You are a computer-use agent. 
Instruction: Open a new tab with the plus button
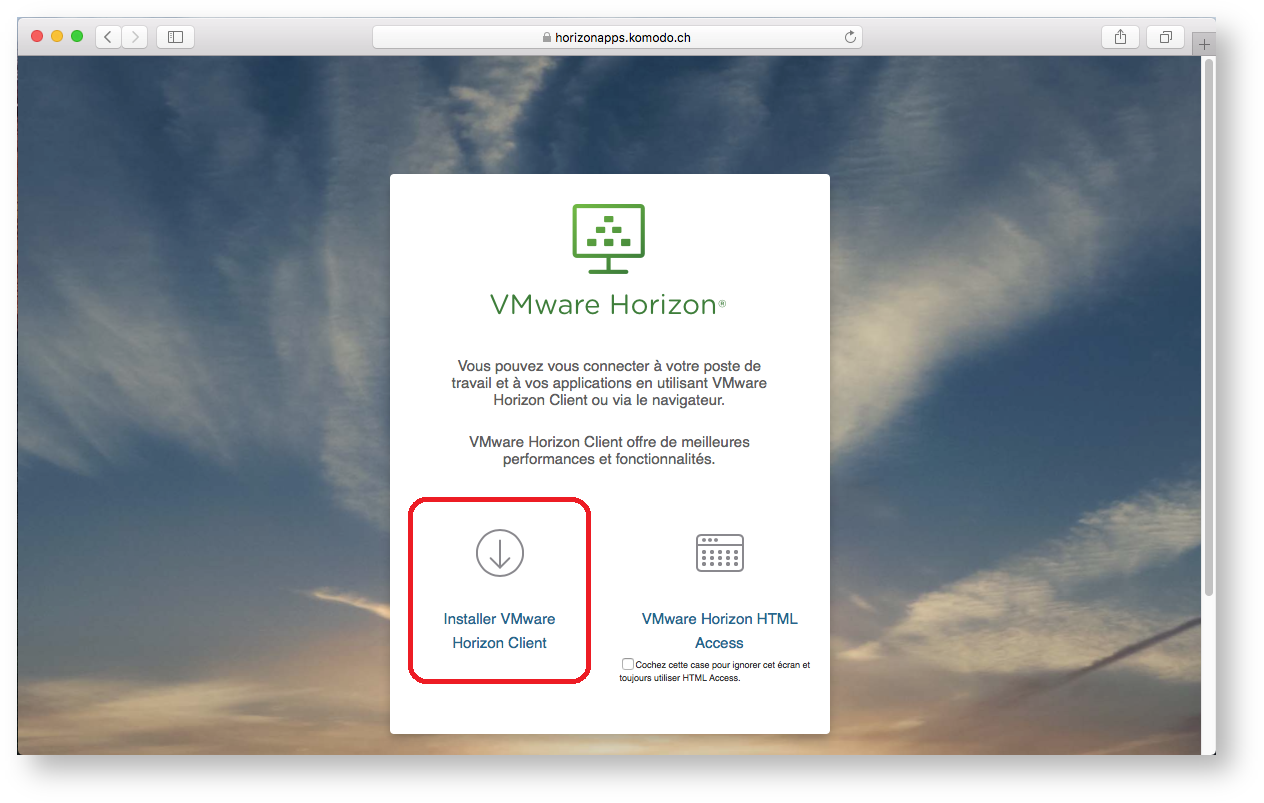pyautogui.click(x=1204, y=44)
